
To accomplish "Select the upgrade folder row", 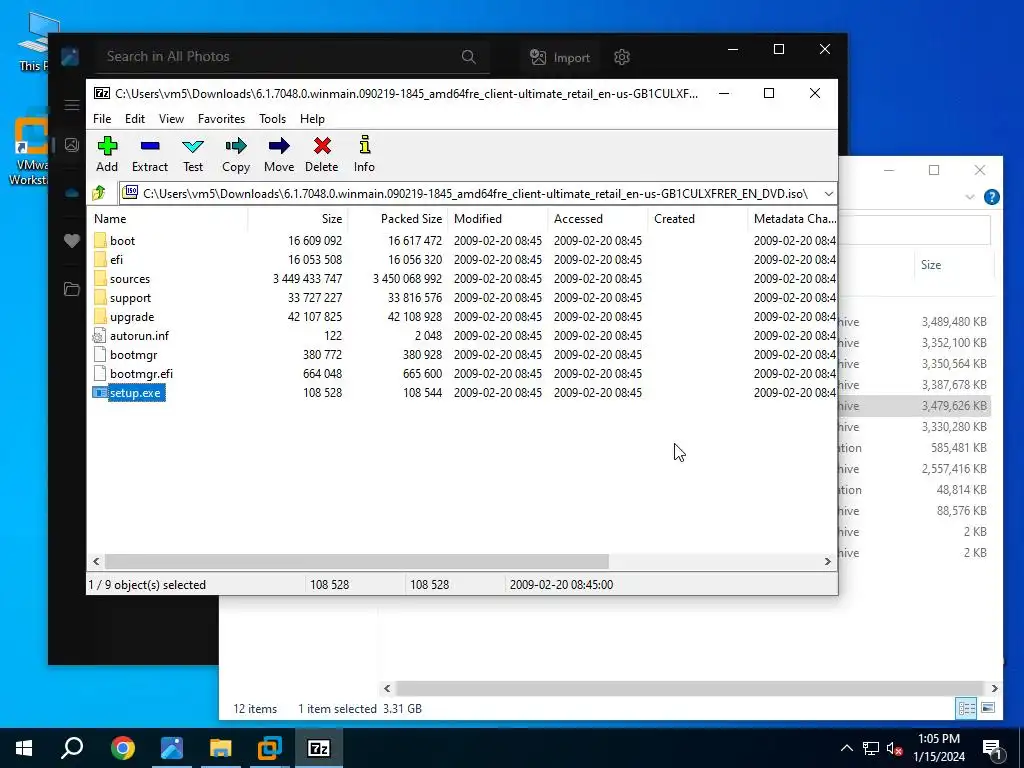I will [x=462, y=317].
